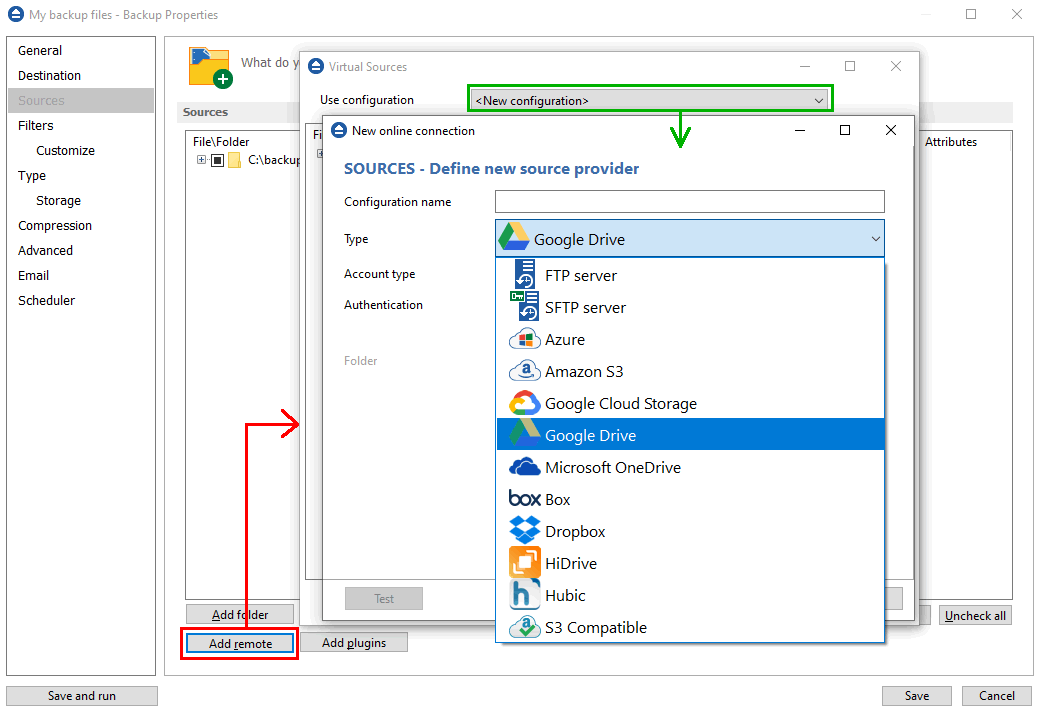Select highlighted Google Drive icon in list
Viewport: 1040px width, 716px height.
[x=525, y=432]
